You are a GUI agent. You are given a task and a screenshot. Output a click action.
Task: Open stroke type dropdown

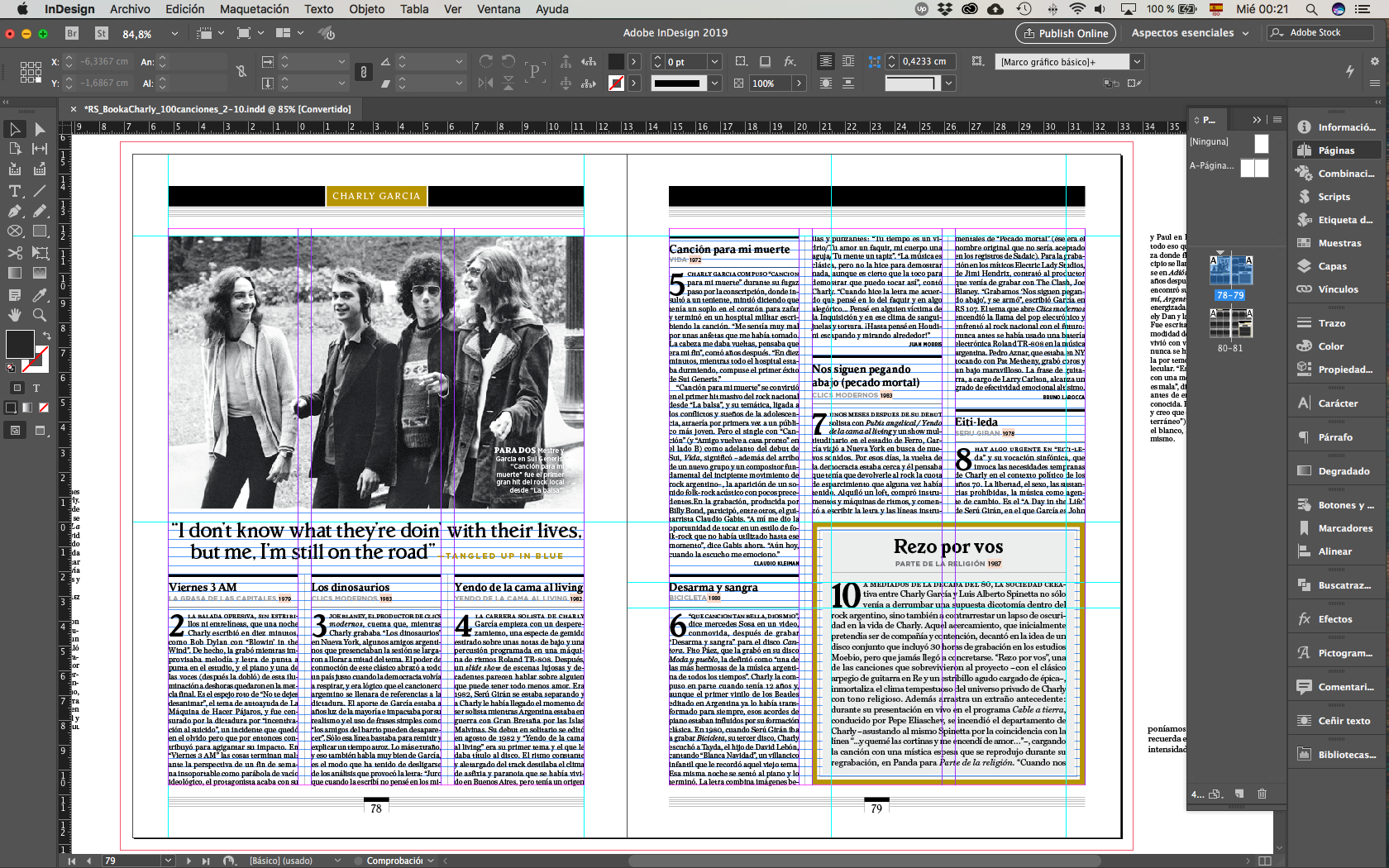[x=715, y=83]
